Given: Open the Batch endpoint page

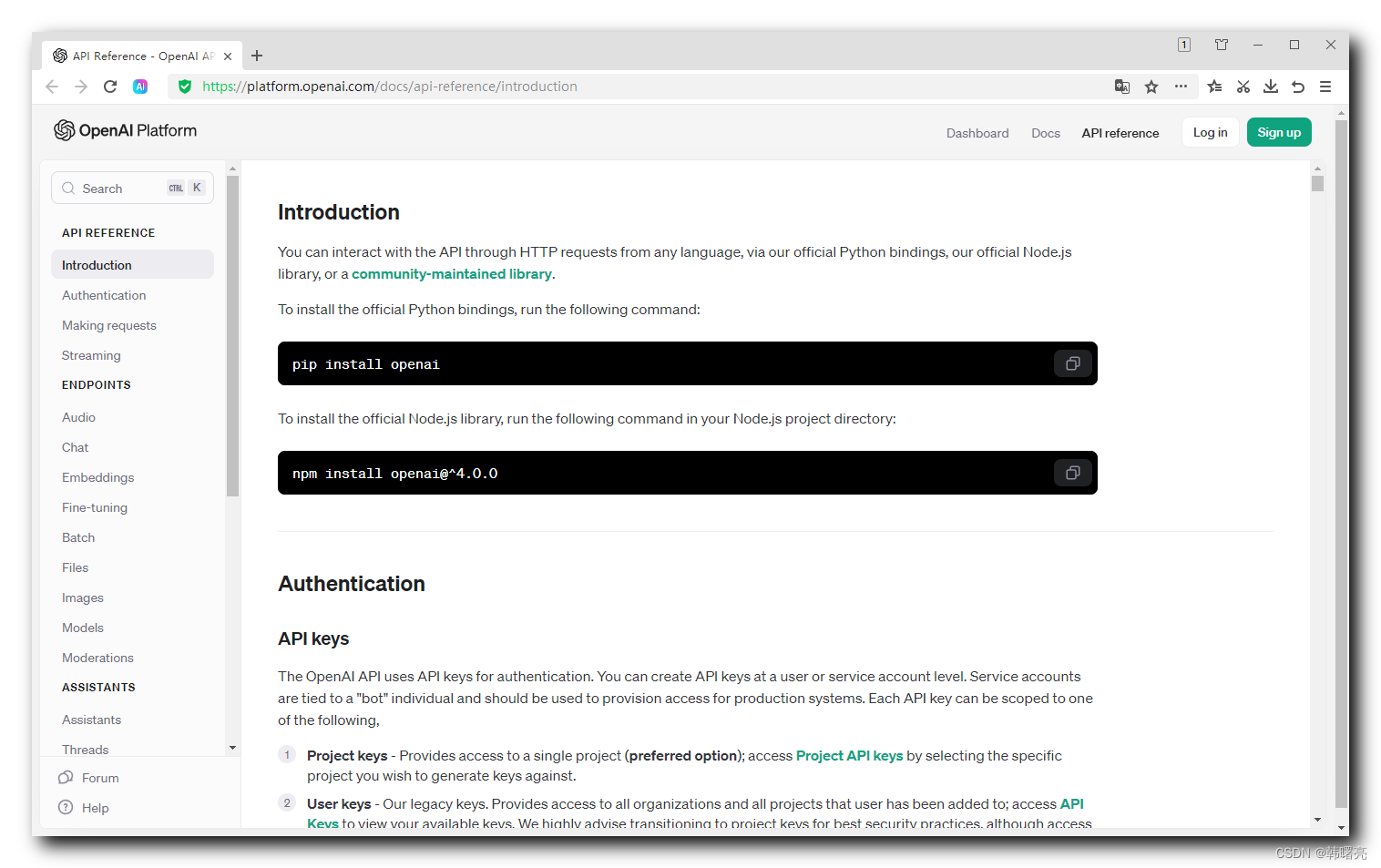Looking at the screenshot, I should 78,537.
